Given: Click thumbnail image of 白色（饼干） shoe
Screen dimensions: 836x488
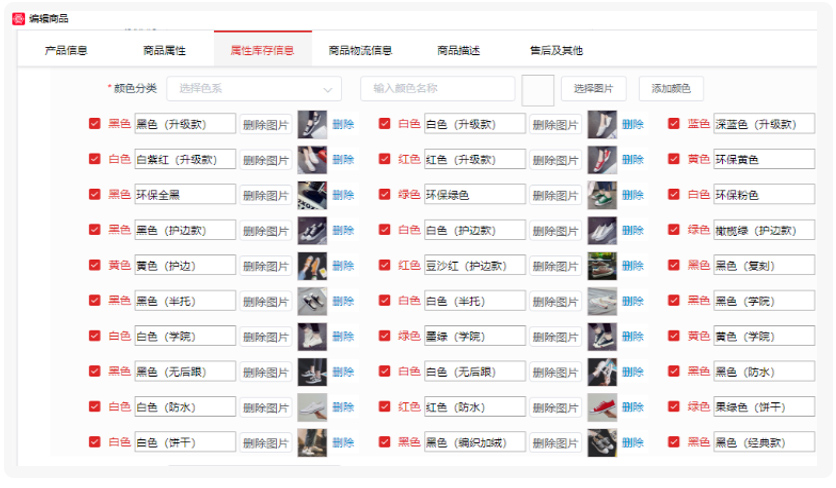Looking at the screenshot, I should point(312,443).
